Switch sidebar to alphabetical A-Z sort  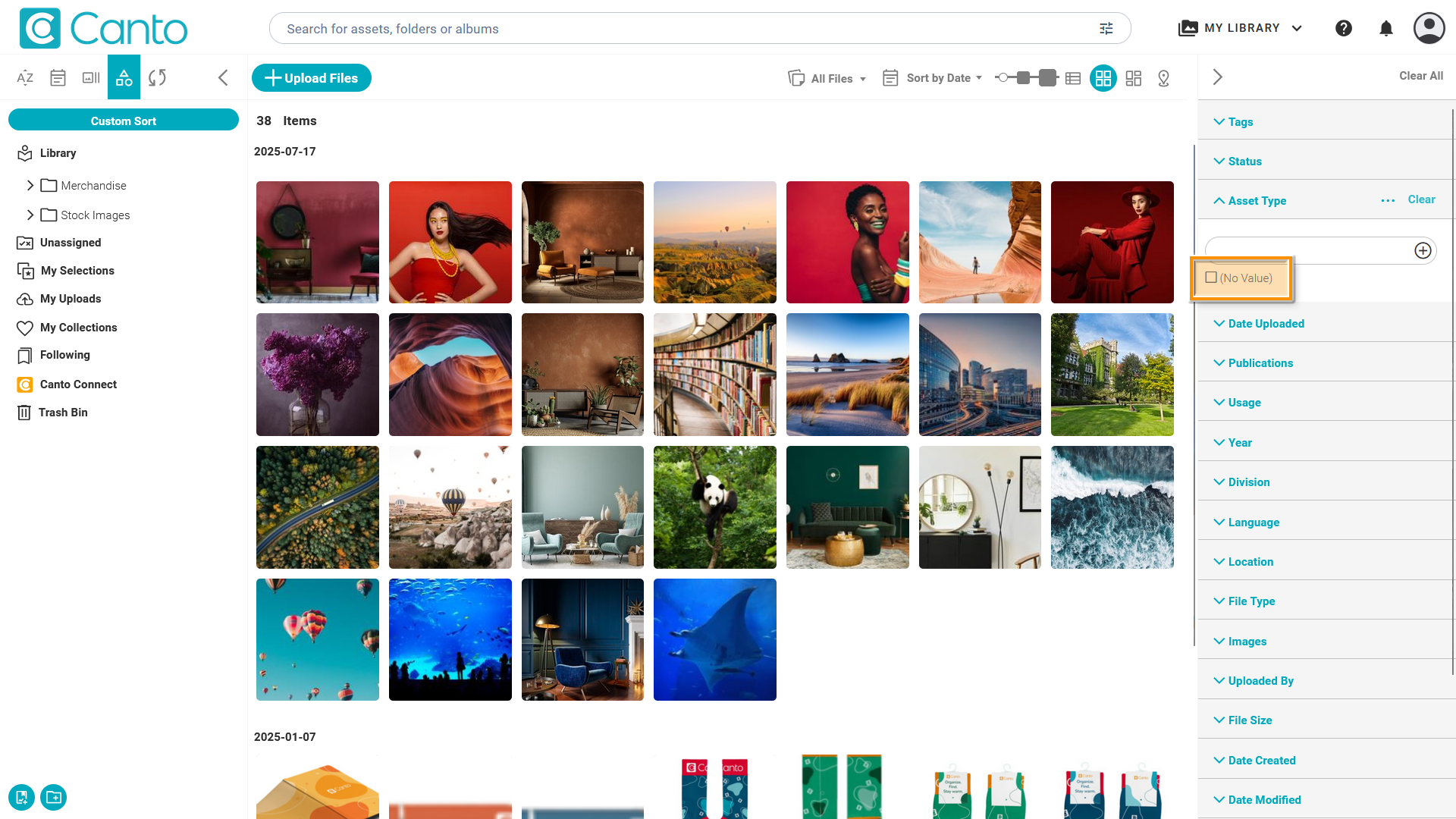[25, 77]
